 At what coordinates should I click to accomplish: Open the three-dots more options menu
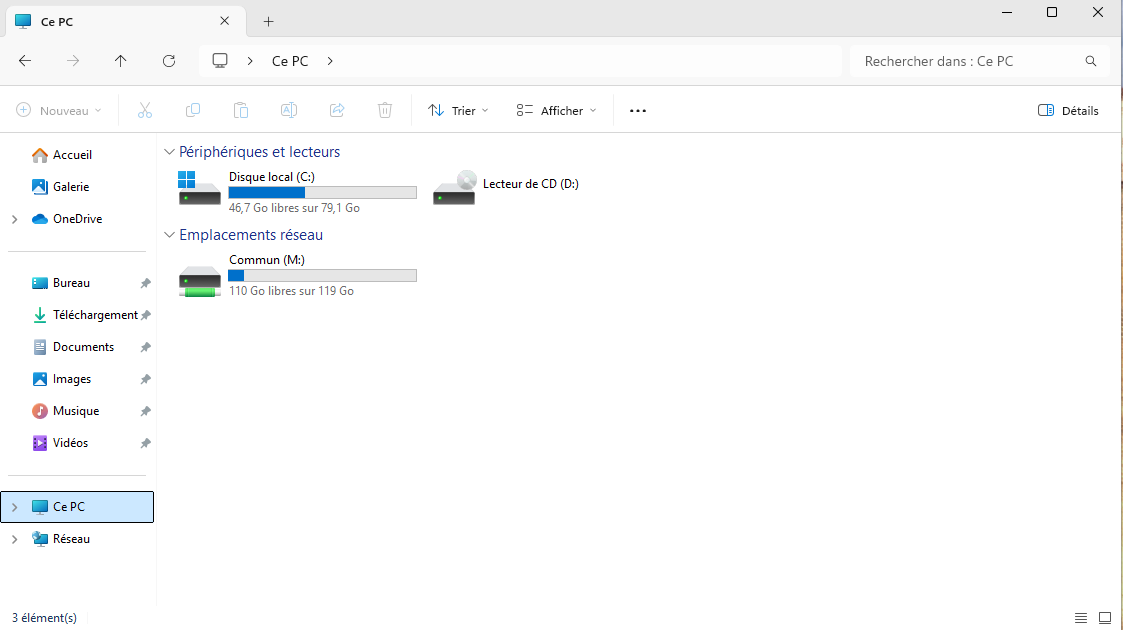pyautogui.click(x=637, y=110)
